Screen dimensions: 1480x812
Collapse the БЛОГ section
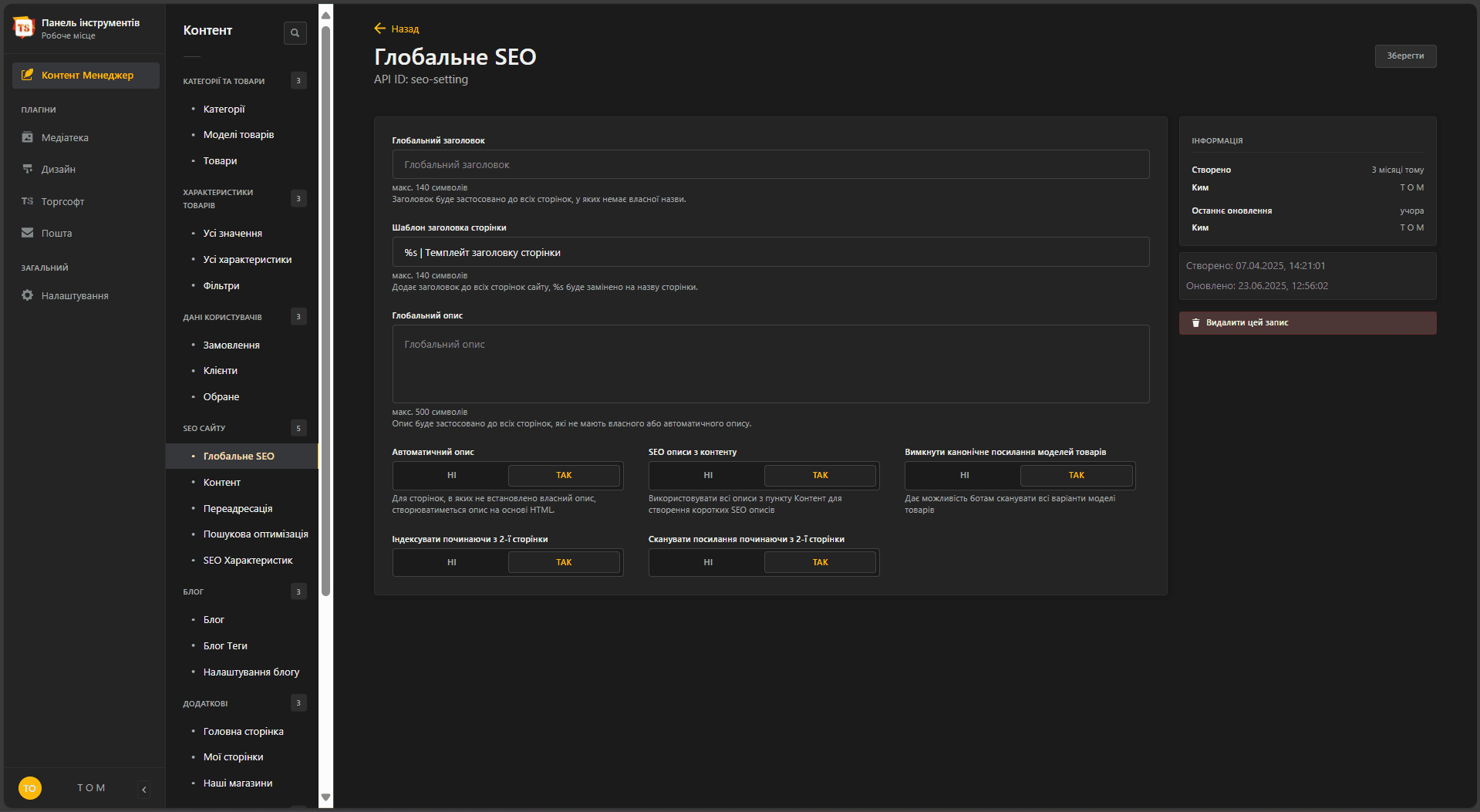244,591
